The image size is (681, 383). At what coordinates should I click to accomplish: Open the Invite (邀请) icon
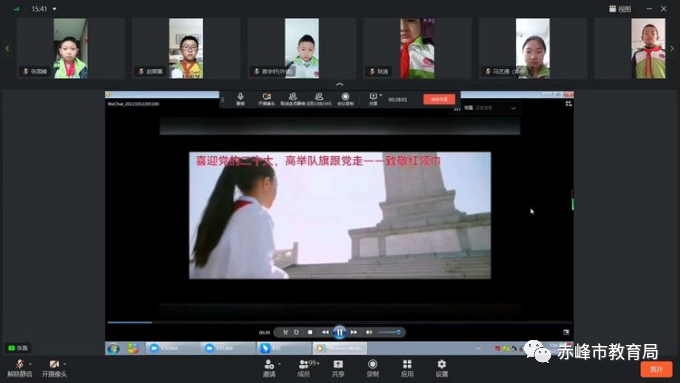point(269,368)
